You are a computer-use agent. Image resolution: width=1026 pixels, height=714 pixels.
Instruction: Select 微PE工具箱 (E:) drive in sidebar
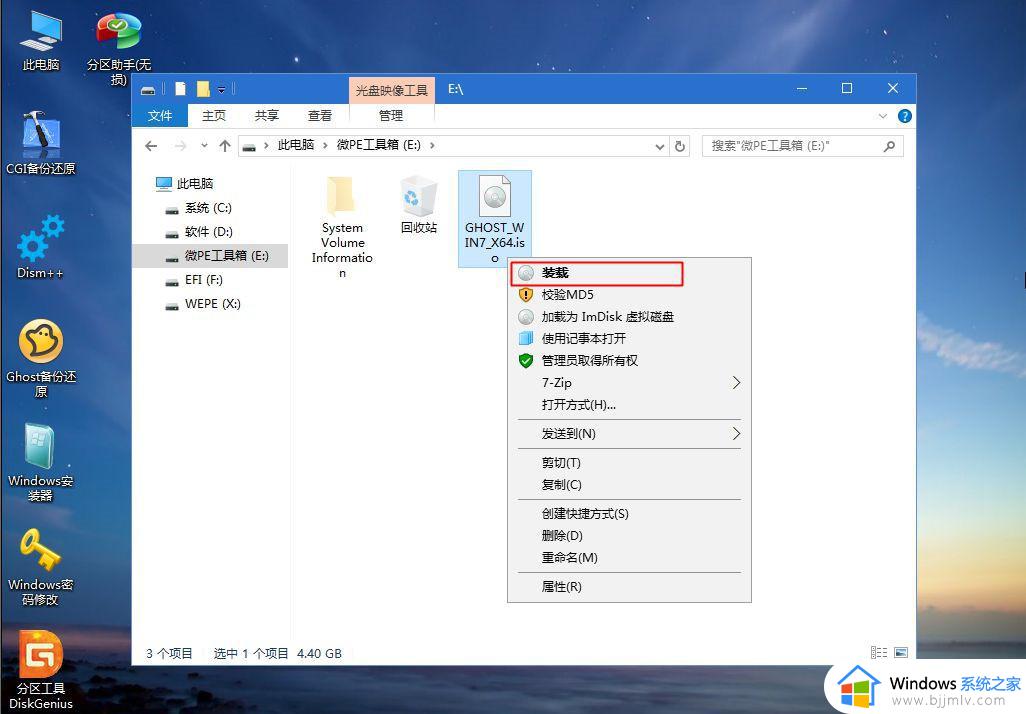coord(210,256)
